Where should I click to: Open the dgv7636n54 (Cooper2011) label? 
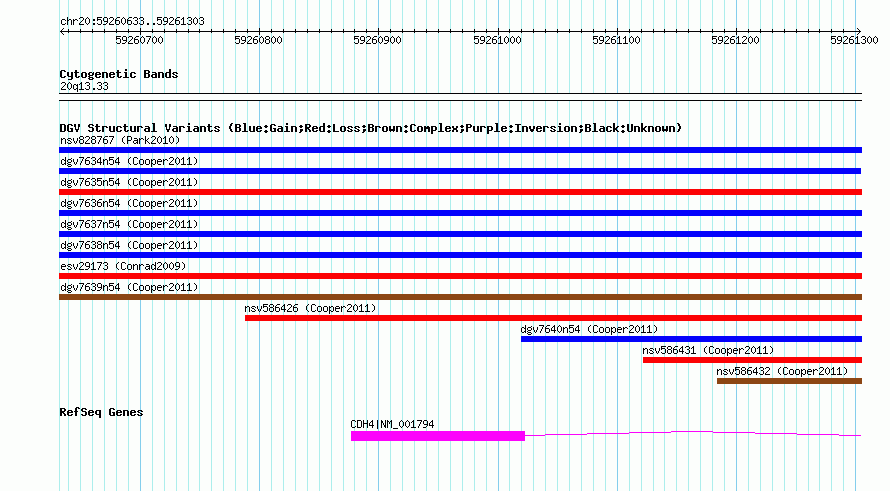(x=129, y=203)
